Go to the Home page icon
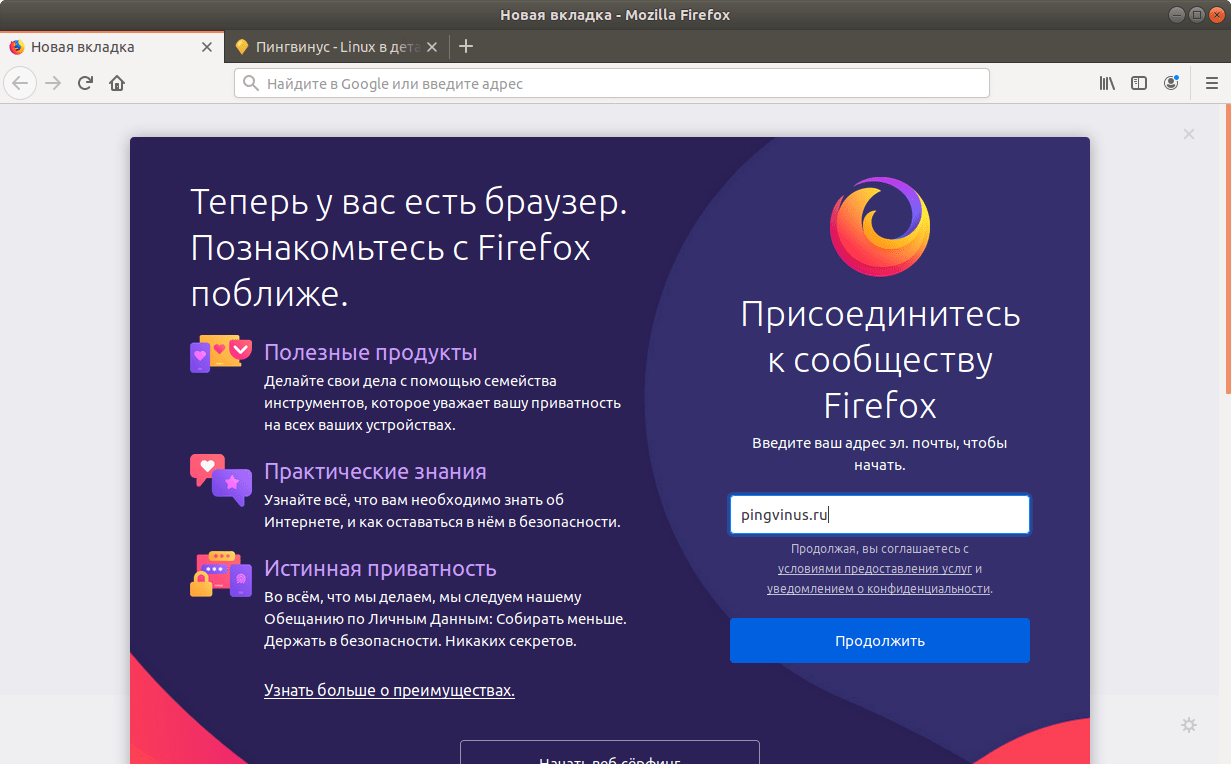This screenshot has height=764, width=1231. coord(117,83)
